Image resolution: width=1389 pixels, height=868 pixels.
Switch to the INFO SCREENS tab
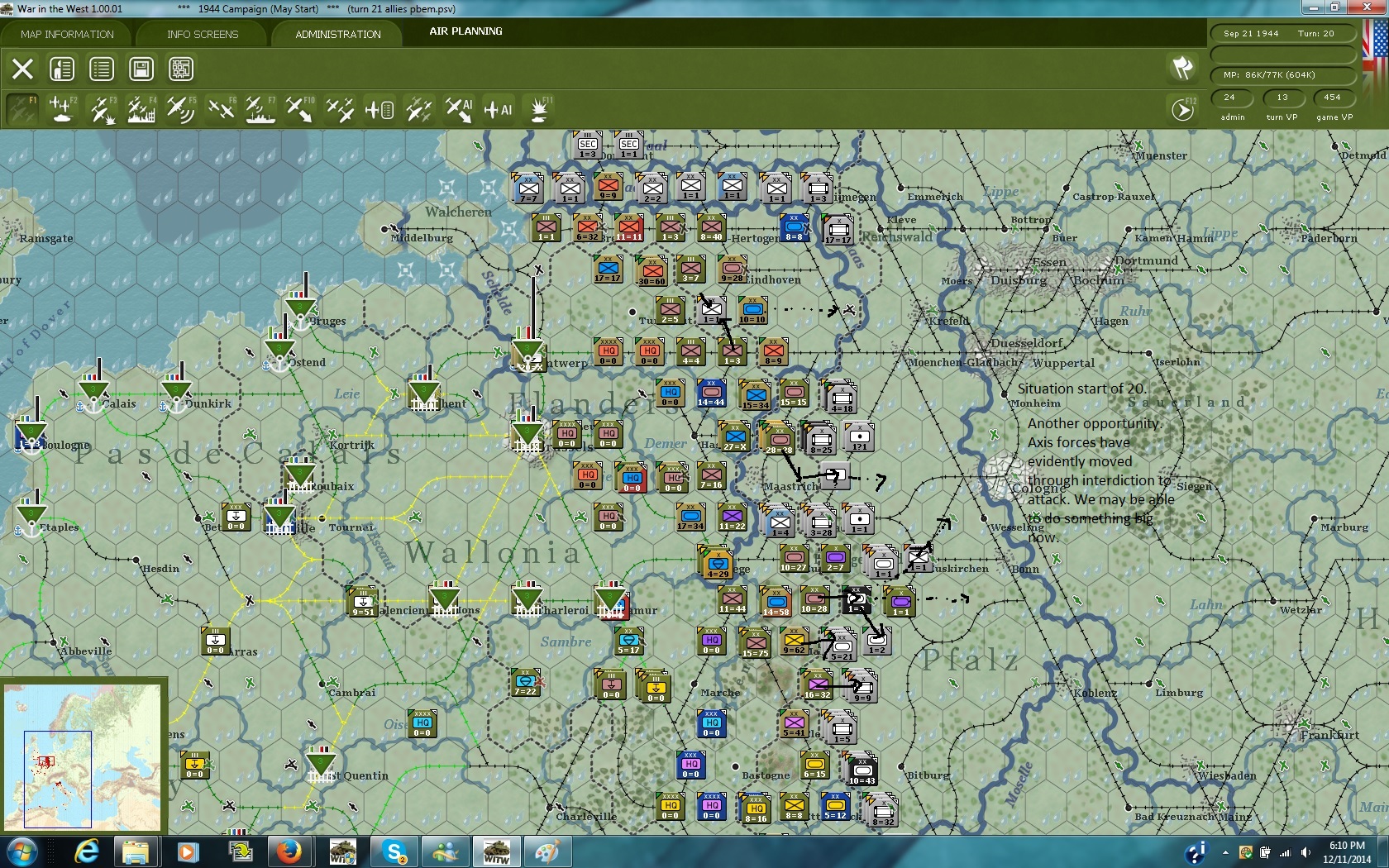[203, 34]
